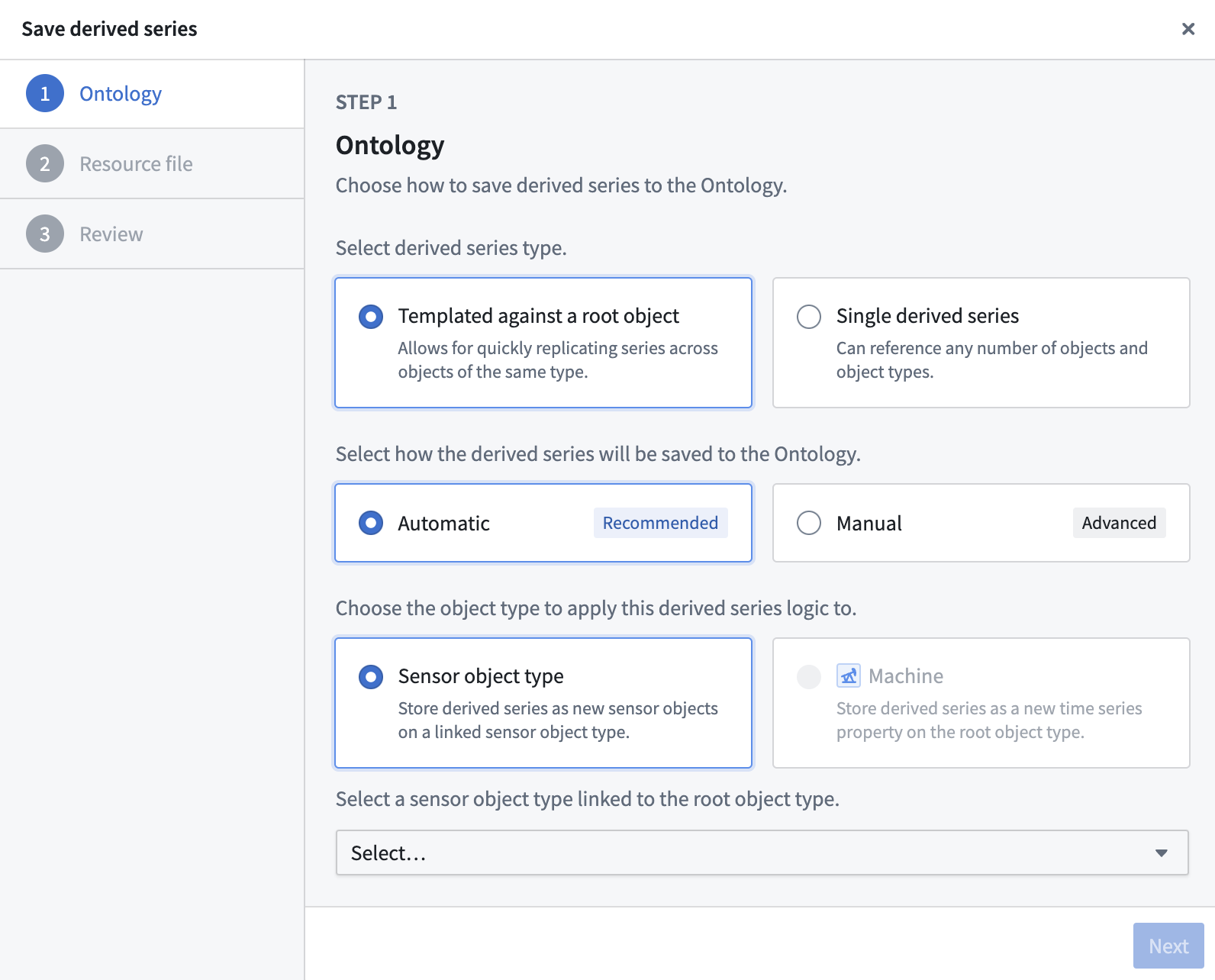Click 'Allows for quickly replicating series' description
The image size is (1215, 980).
pos(558,359)
